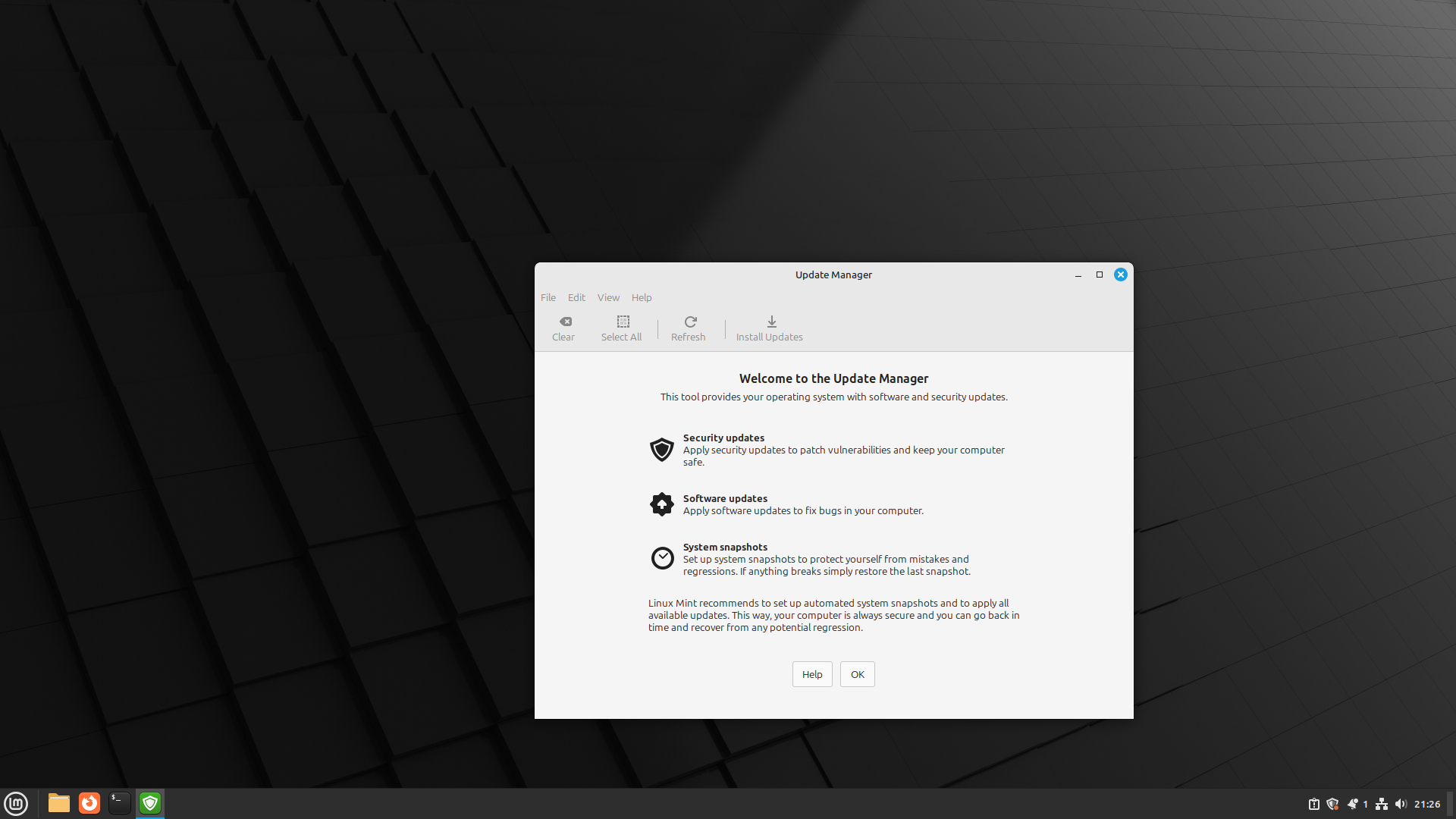Open the File menu
This screenshot has height=819, width=1456.
pyautogui.click(x=548, y=297)
